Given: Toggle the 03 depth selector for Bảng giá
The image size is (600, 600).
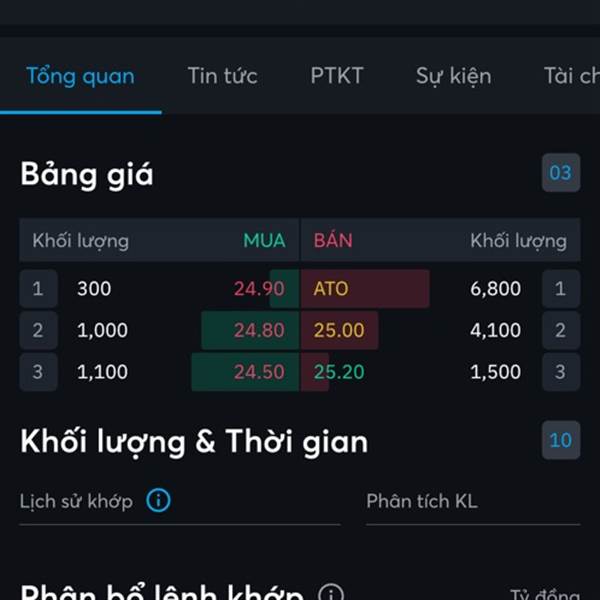Looking at the screenshot, I should pos(561,173).
